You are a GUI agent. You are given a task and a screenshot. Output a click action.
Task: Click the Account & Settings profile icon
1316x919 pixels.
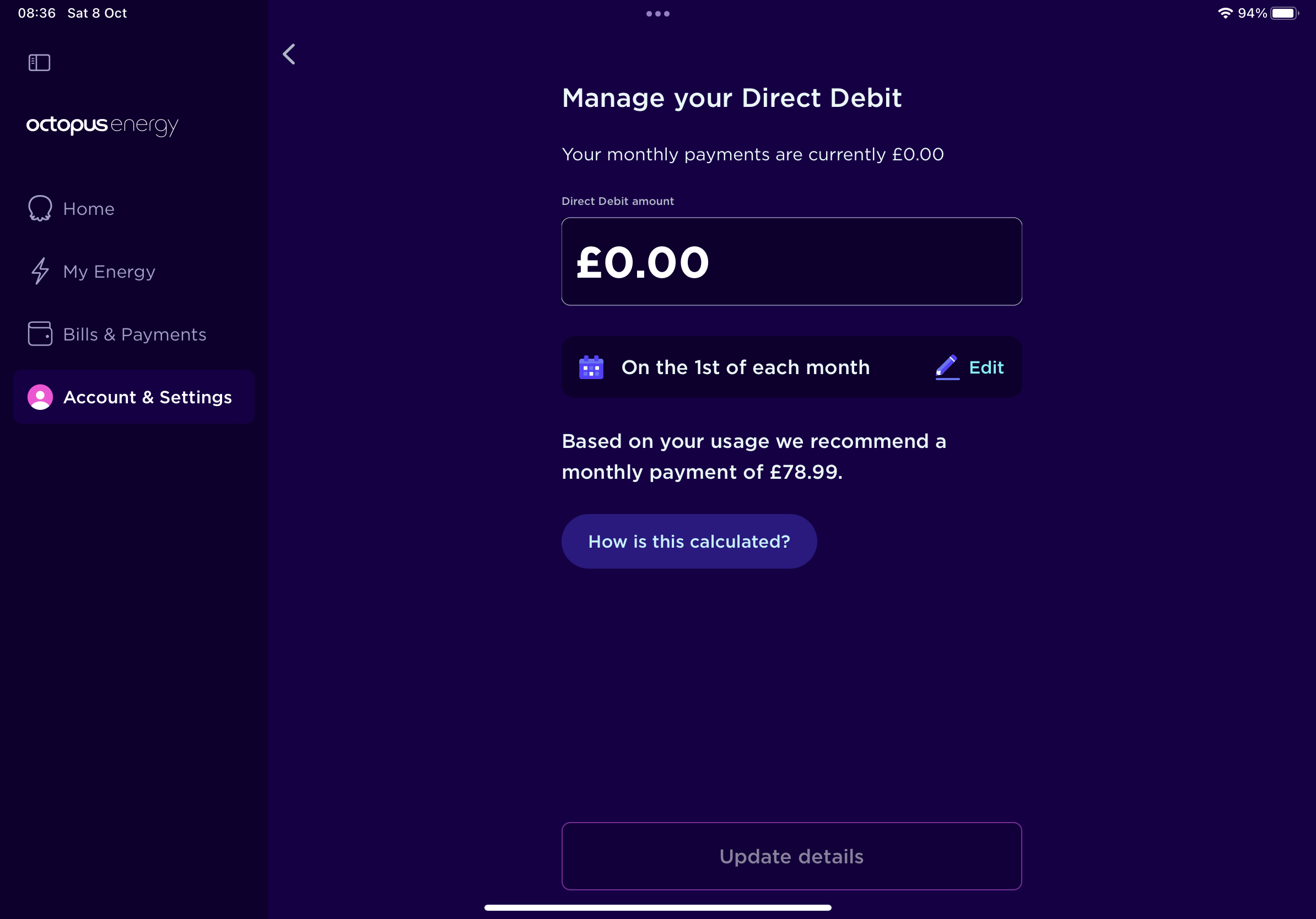(40, 397)
